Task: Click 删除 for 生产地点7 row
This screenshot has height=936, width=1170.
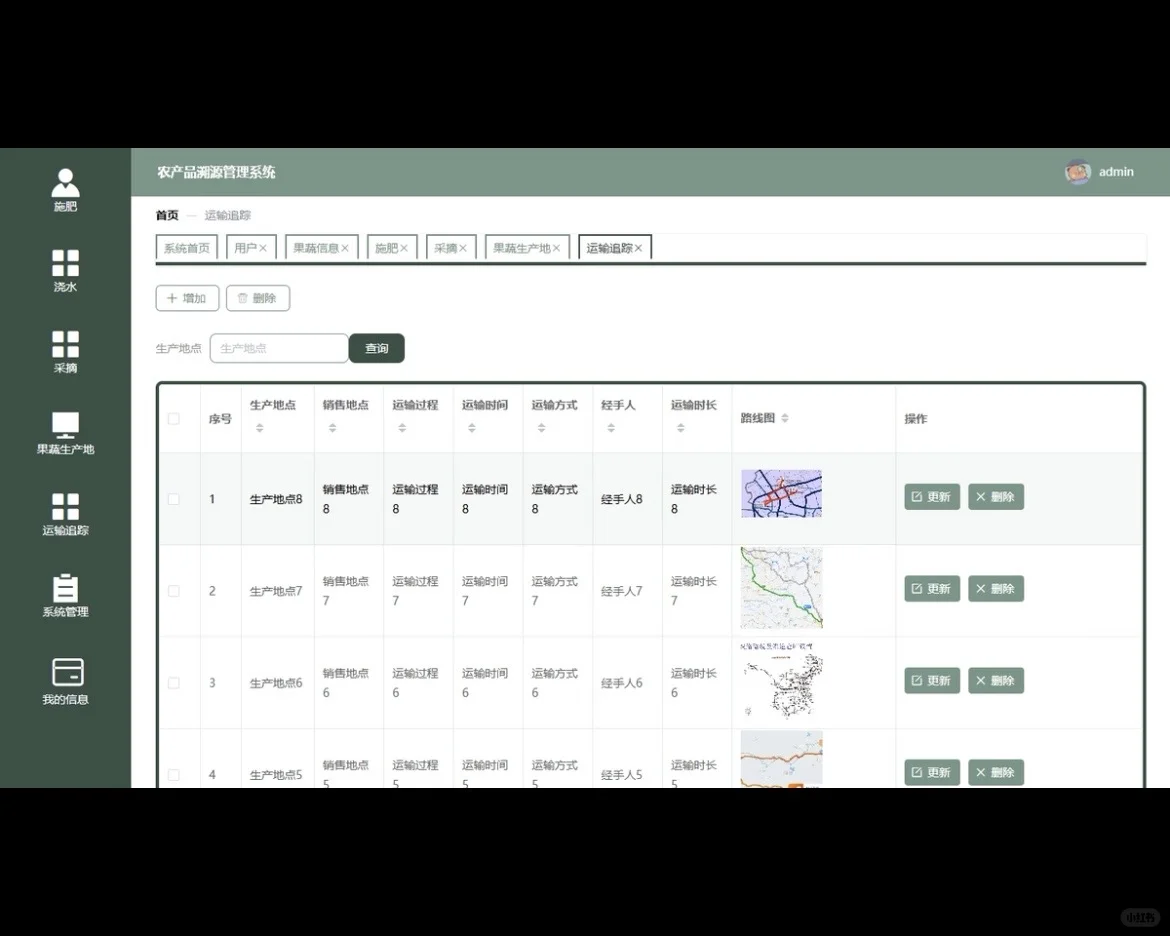Action: coord(995,588)
